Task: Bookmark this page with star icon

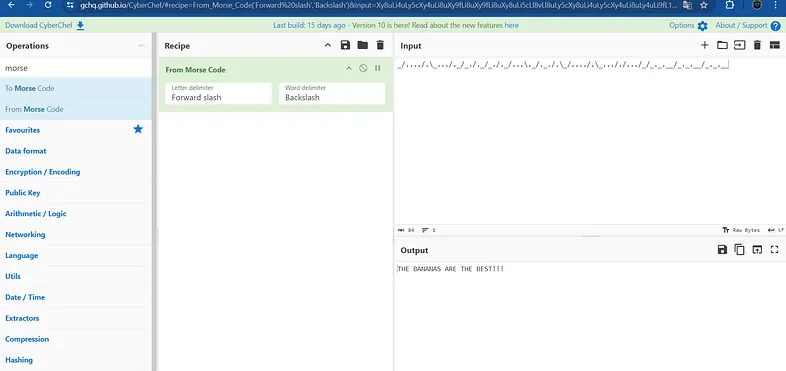Action: pos(704,5)
